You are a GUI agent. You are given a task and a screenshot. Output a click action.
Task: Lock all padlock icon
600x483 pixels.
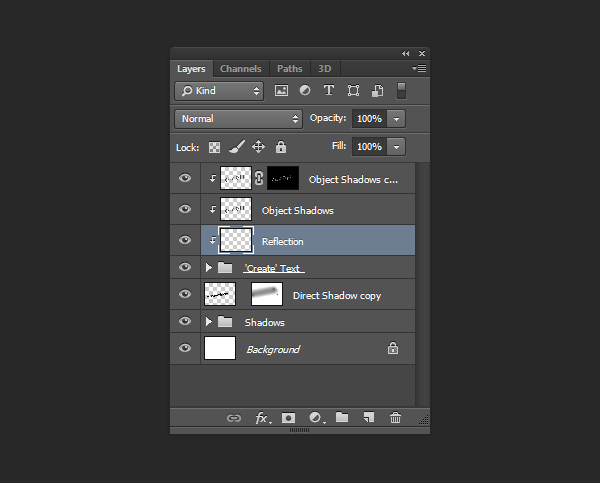(281, 147)
